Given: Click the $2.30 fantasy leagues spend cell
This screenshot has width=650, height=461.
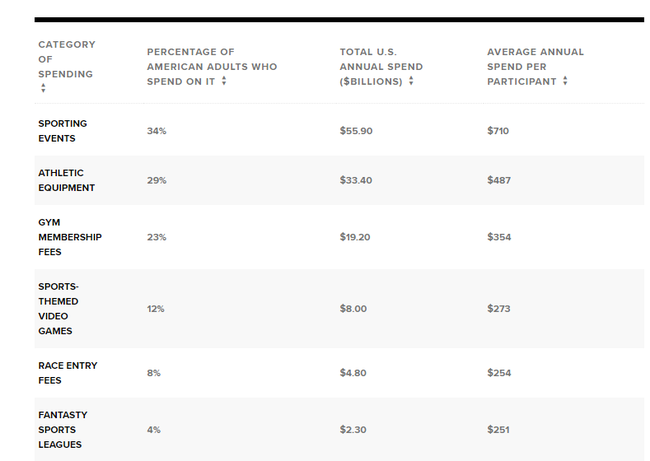Looking at the screenshot, I should pyautogui.click(x=353, y=430).
